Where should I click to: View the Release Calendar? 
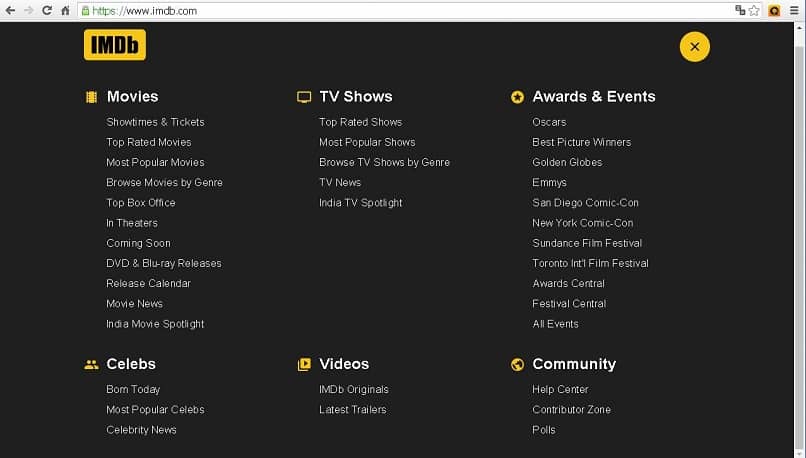click(149, 283)
